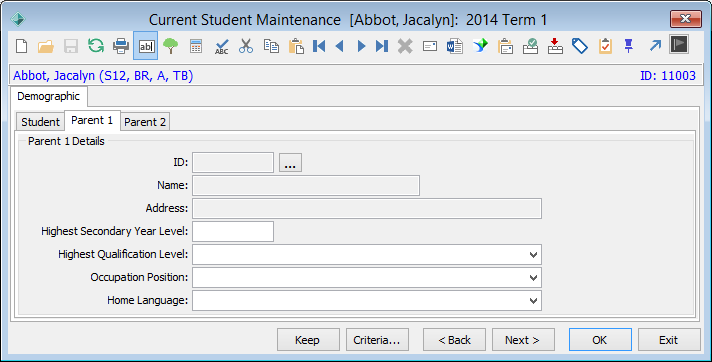
Task: Click the 'Abbot, Jacalyn (S12, BR, A, TB)' header text
Action: pyautogui.click(x=103, y=75)
